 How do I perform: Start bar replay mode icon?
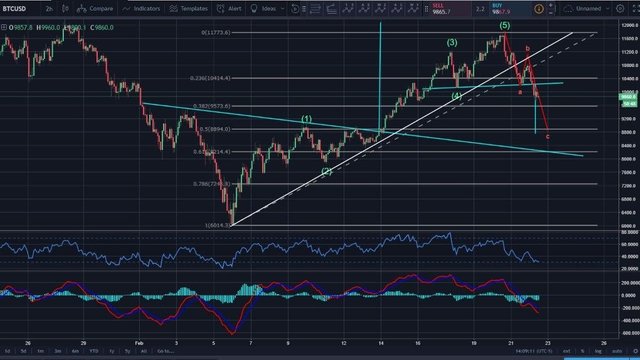tap(295, 9)
